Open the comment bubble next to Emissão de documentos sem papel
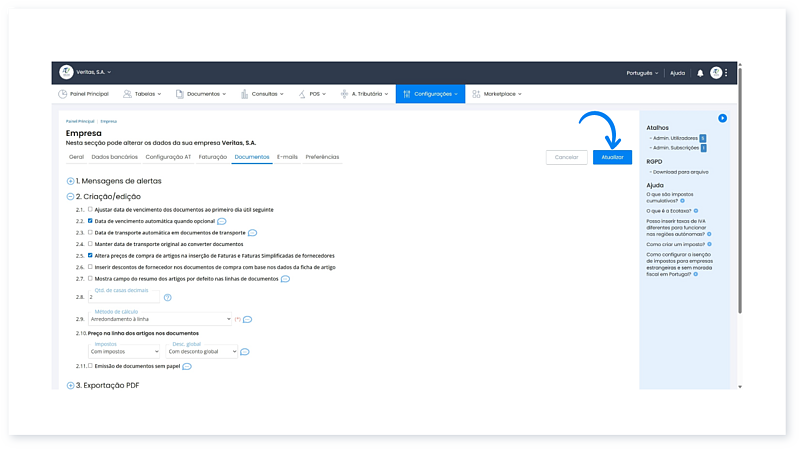This screenshot has height=449, width=800. pyautogui.click(x=187, y=367)
